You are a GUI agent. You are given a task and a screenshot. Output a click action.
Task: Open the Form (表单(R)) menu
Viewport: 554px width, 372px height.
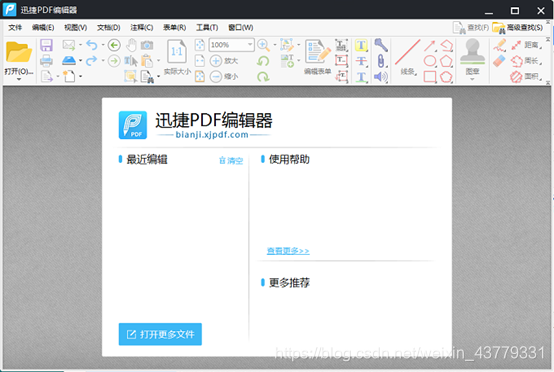click(x=175, y=28)
